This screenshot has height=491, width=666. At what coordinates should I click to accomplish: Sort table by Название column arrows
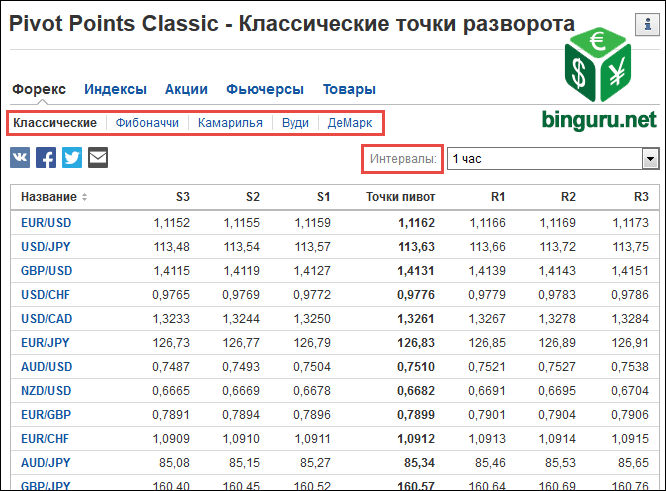(85, 197)
